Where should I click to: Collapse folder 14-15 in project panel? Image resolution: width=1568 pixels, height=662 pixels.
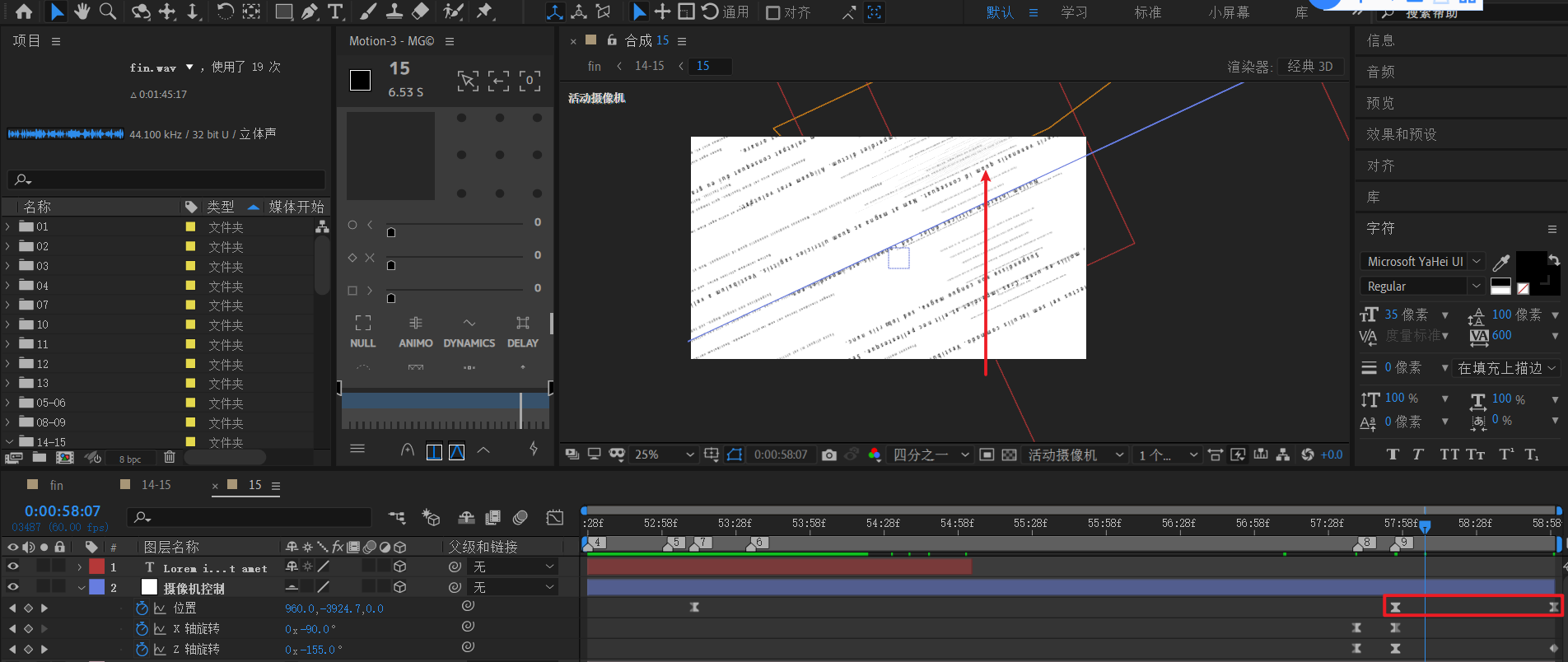click(x=8, y=442)
